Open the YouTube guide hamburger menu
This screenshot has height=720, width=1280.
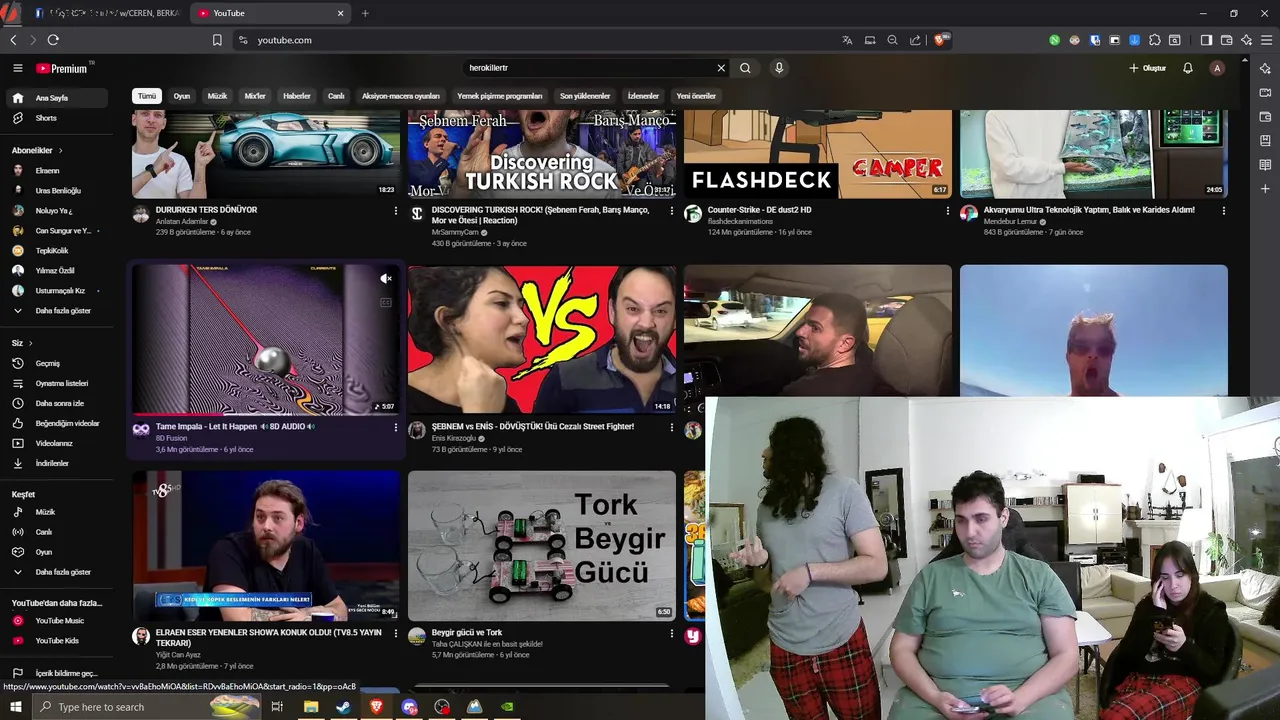pos(17,68)
